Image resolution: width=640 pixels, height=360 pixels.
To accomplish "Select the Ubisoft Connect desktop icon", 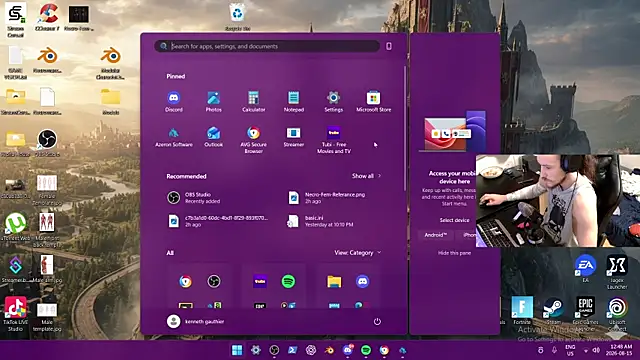I will tap(617, 313).
